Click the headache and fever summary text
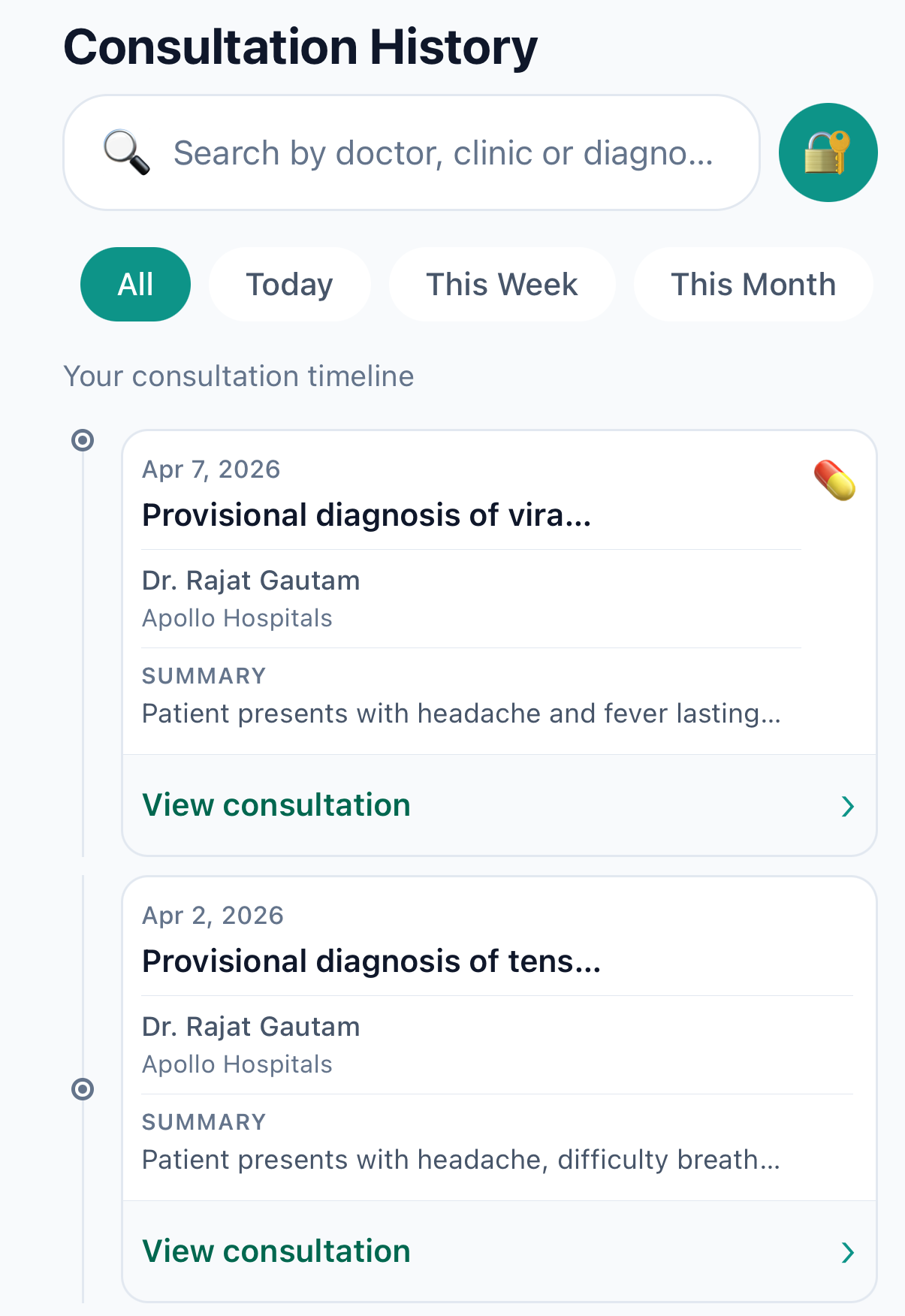The height and width of the screenshot is (1316, 905). 461,714
